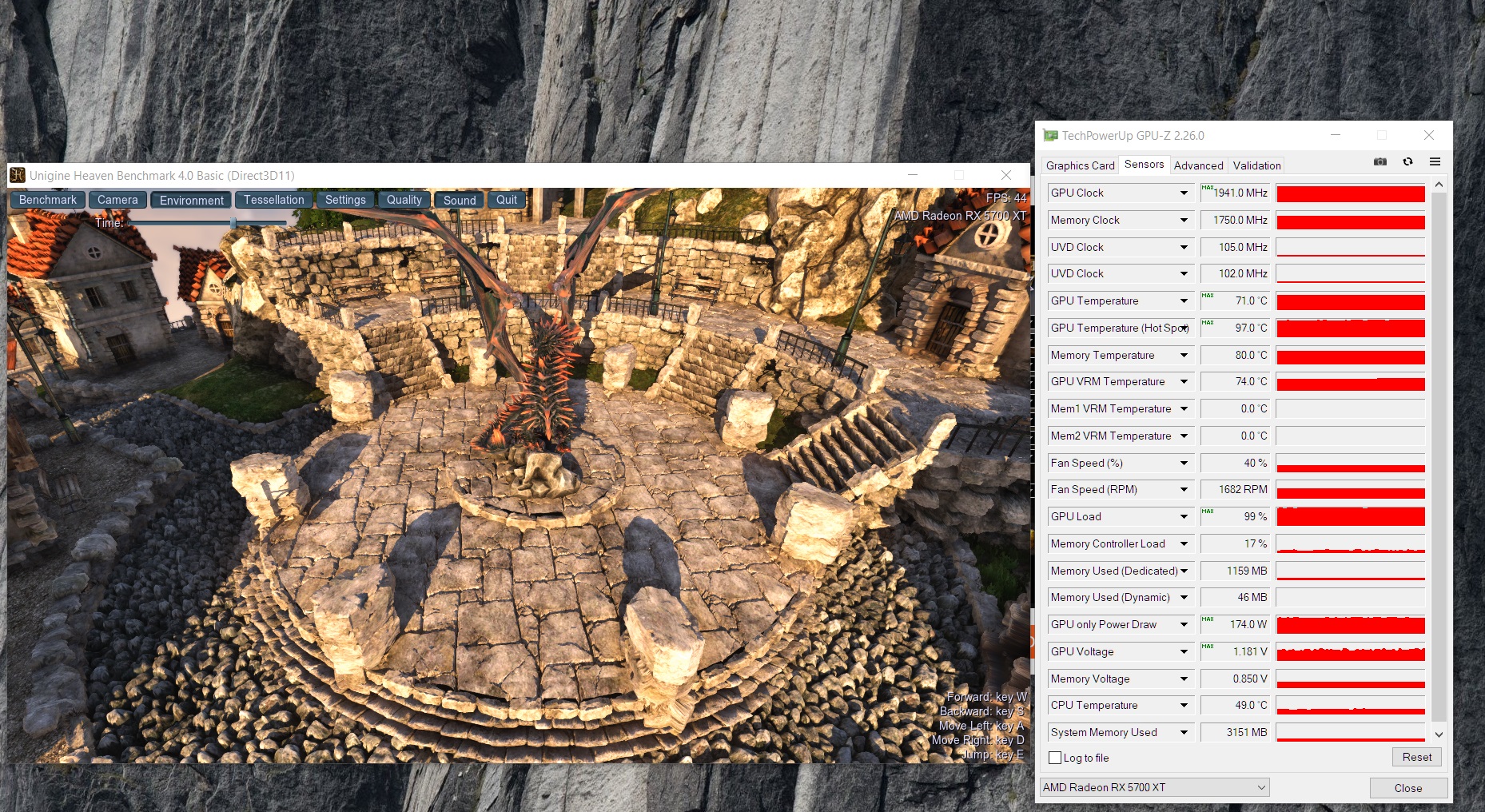Click the Reset button in GPU-Z
This screenshot has width=1485, height=812.
click(x=1417, y=757)
